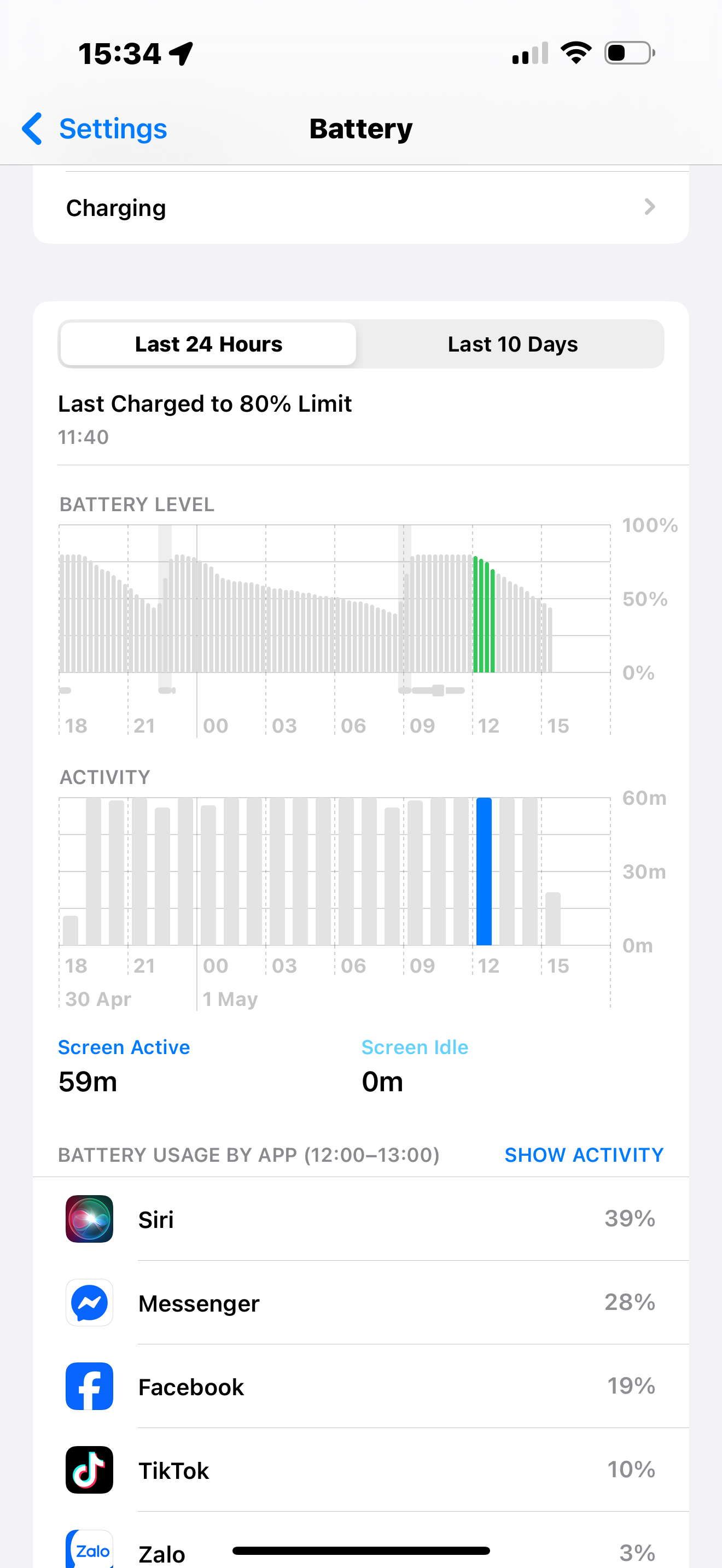Tap the Facebook app icon

coord(89,1385)
